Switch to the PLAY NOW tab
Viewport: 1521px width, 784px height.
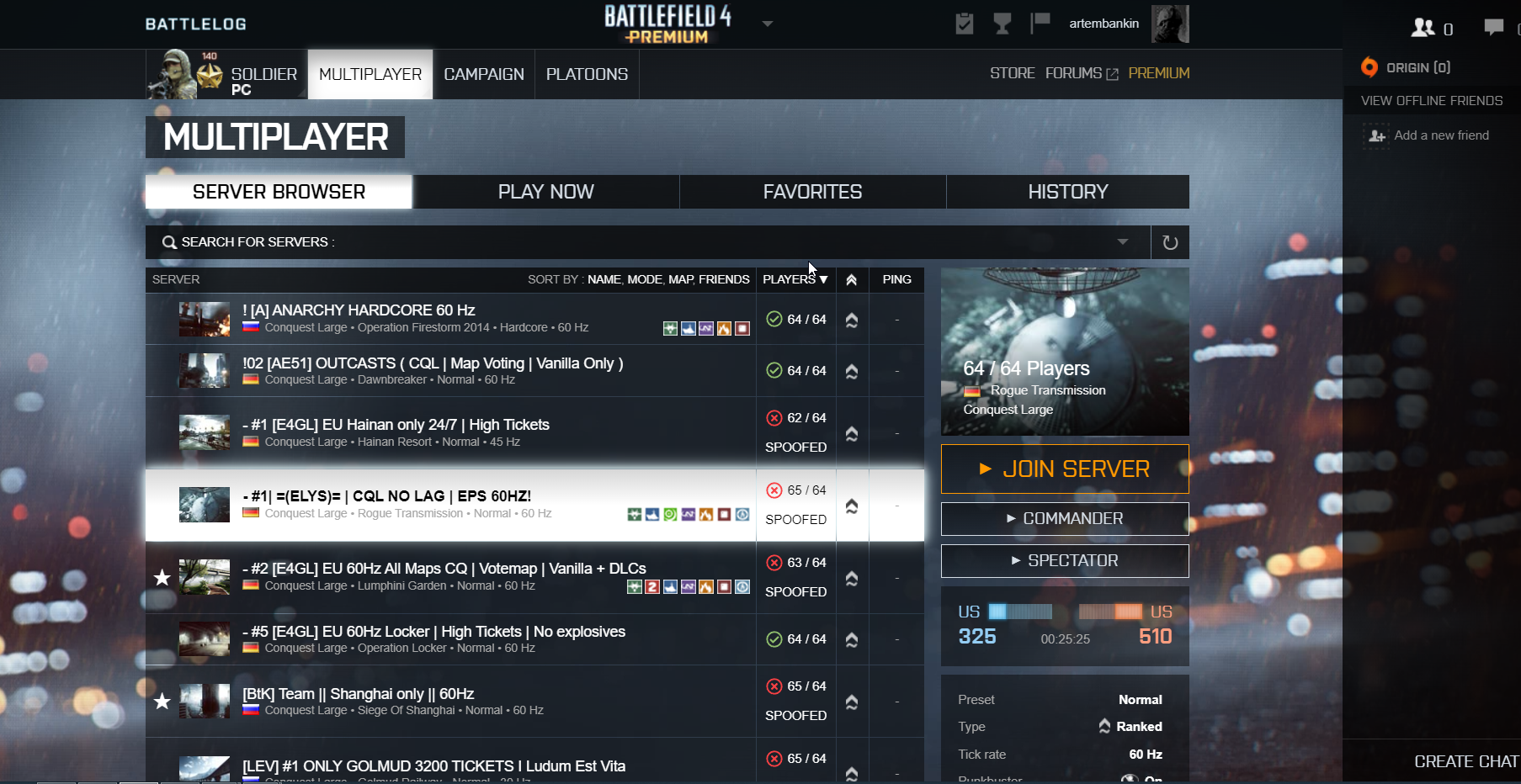pyautogui.click(x=545, y=192)
